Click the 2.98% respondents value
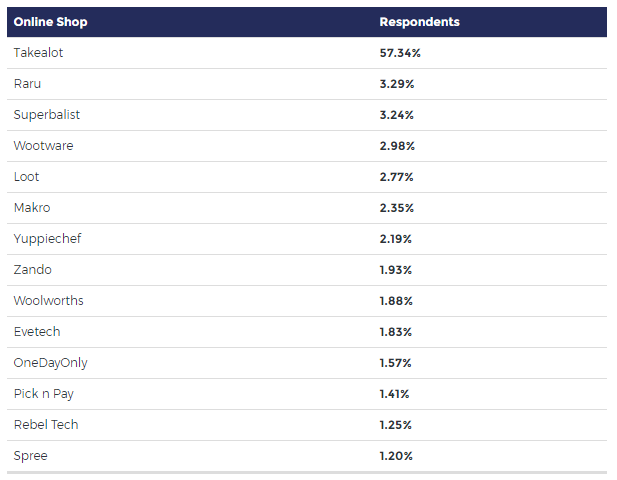The image size is (617, 480). [397, 146]
